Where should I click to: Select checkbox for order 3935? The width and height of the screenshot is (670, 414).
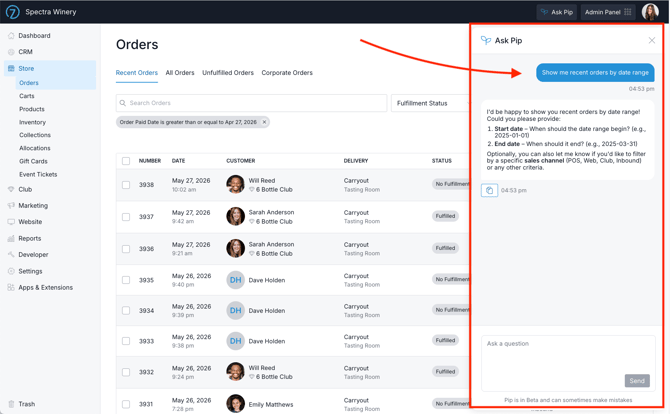126,280
